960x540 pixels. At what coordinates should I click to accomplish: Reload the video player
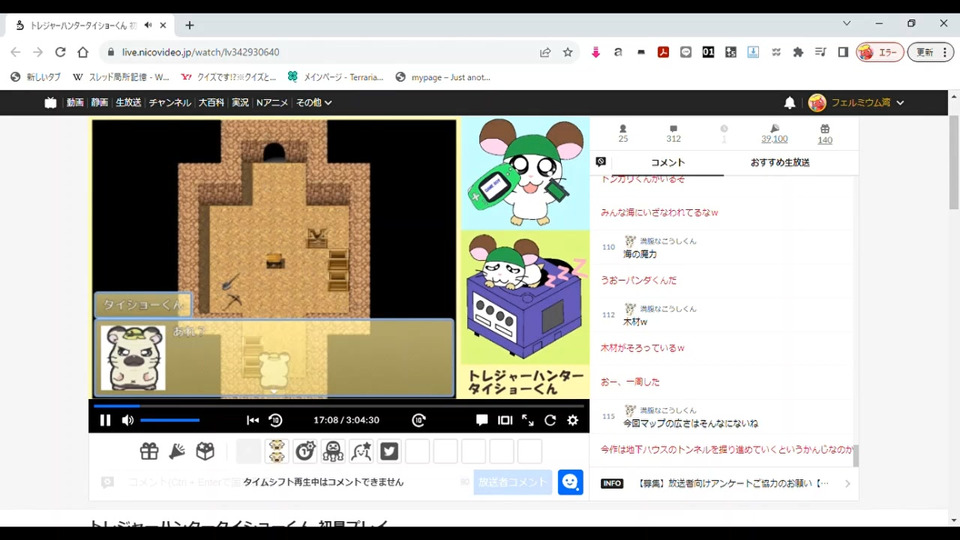[550, 420]
